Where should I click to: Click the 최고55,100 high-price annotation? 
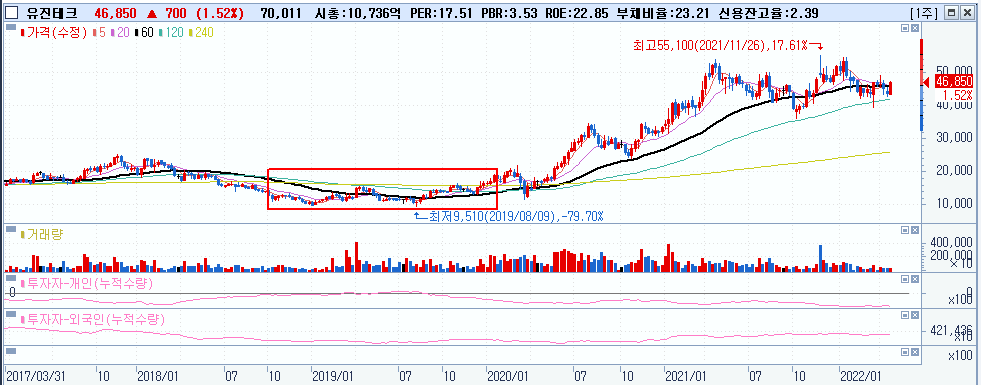click(x=728, y=45)
